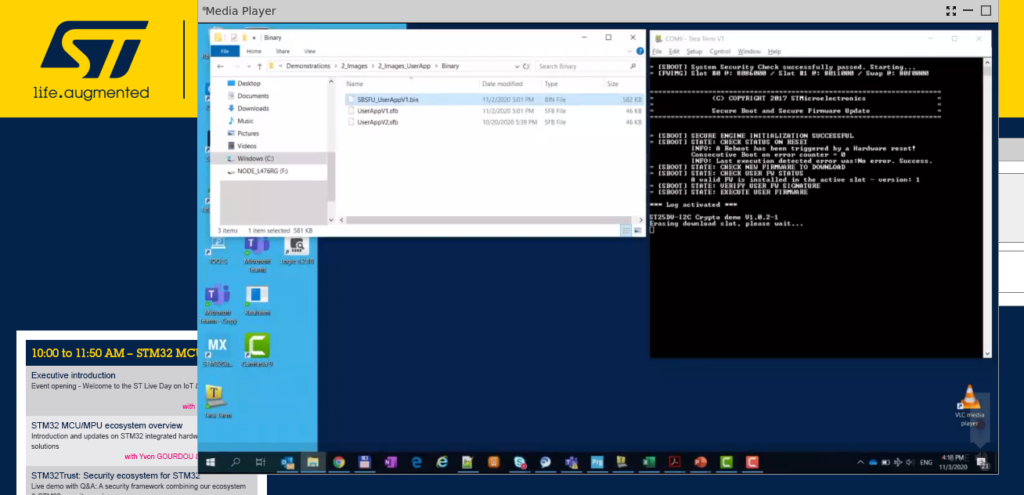The height and width of the screenshot is (495, 1024).
Task: Open Logic desktop shortcut
Action: pyautogui.click(x=296, y=251)
